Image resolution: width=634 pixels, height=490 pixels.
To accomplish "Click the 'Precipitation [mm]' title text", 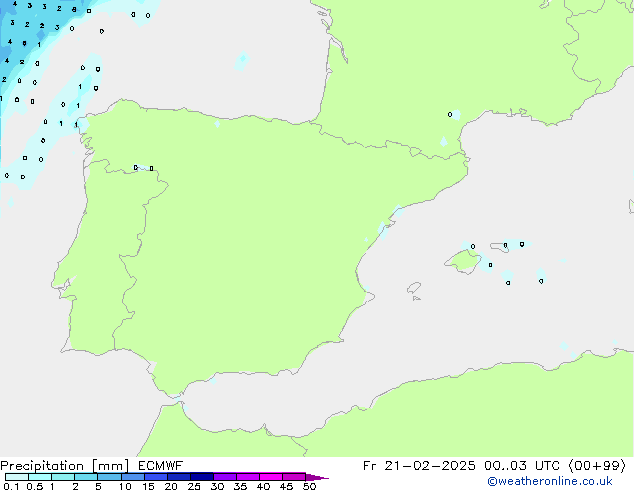I will pyautogui.click(x=65, y=466).
